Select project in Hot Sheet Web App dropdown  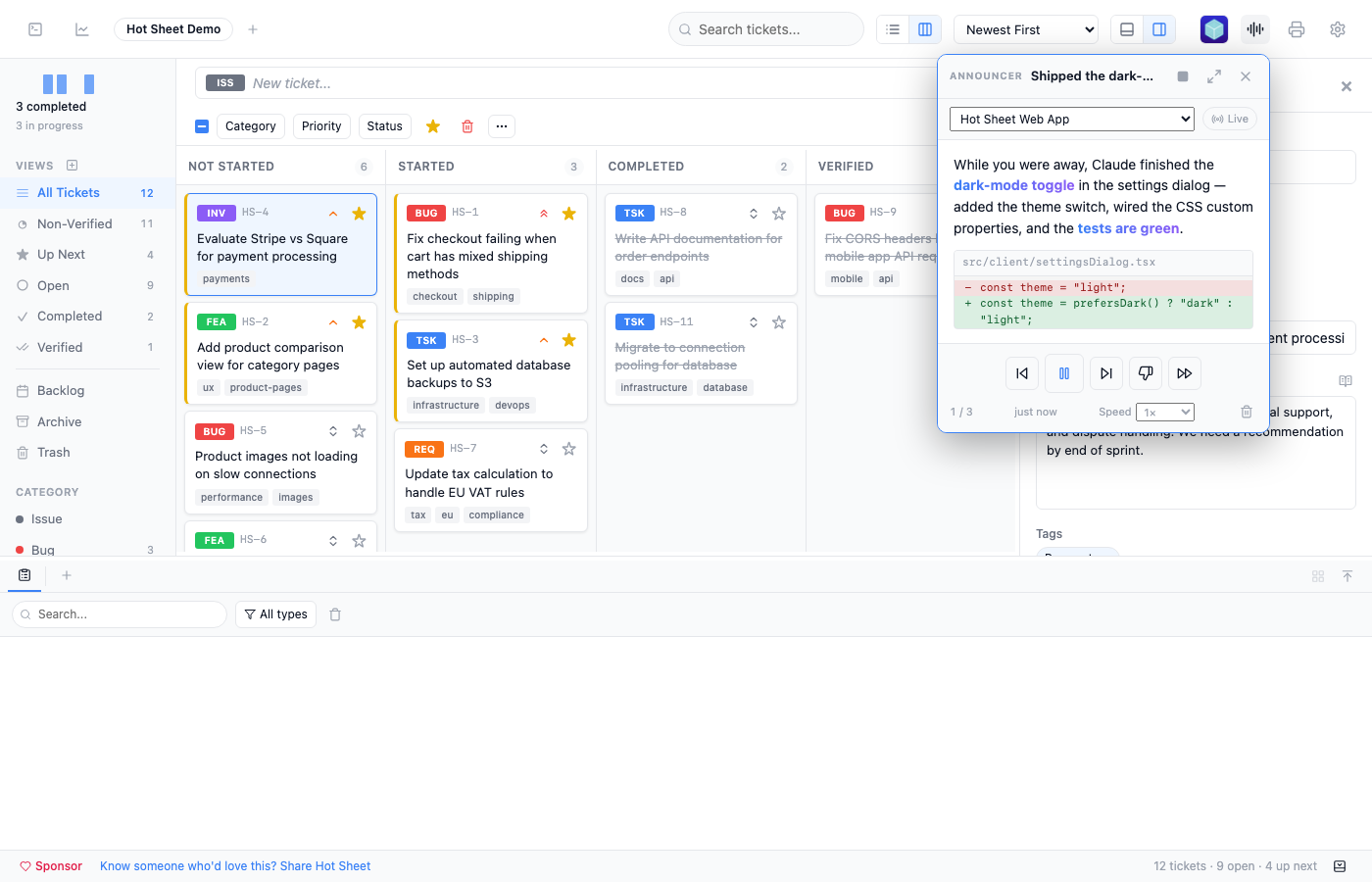(1072, 120)
